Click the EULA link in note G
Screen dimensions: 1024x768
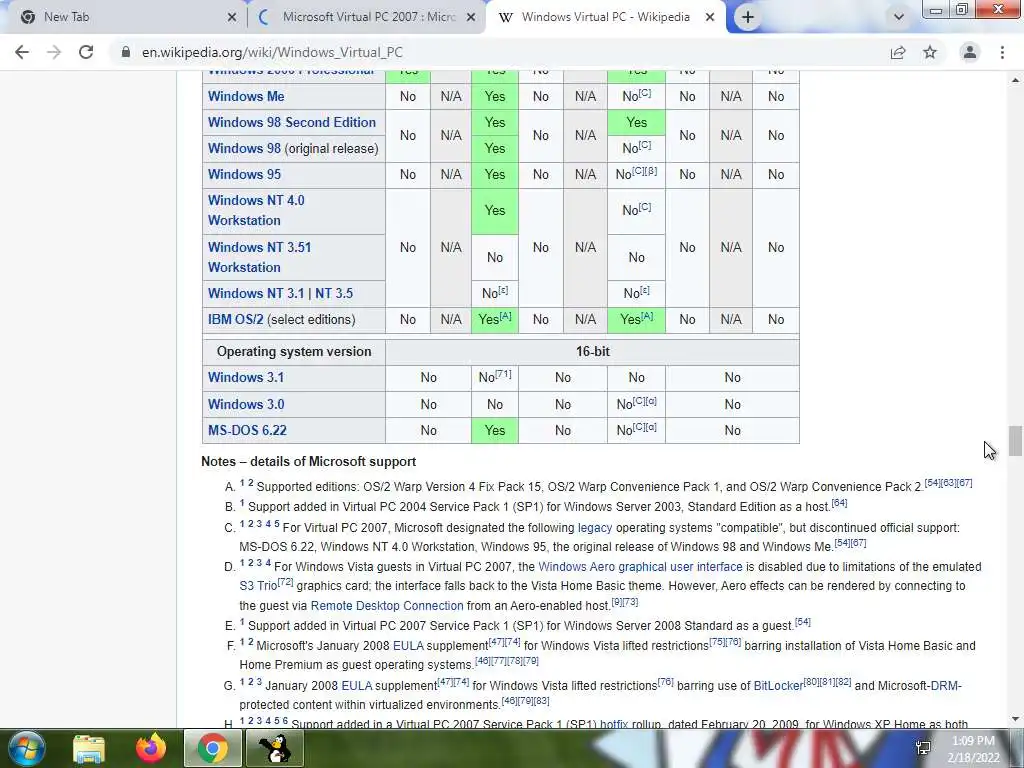click(357, 686)
